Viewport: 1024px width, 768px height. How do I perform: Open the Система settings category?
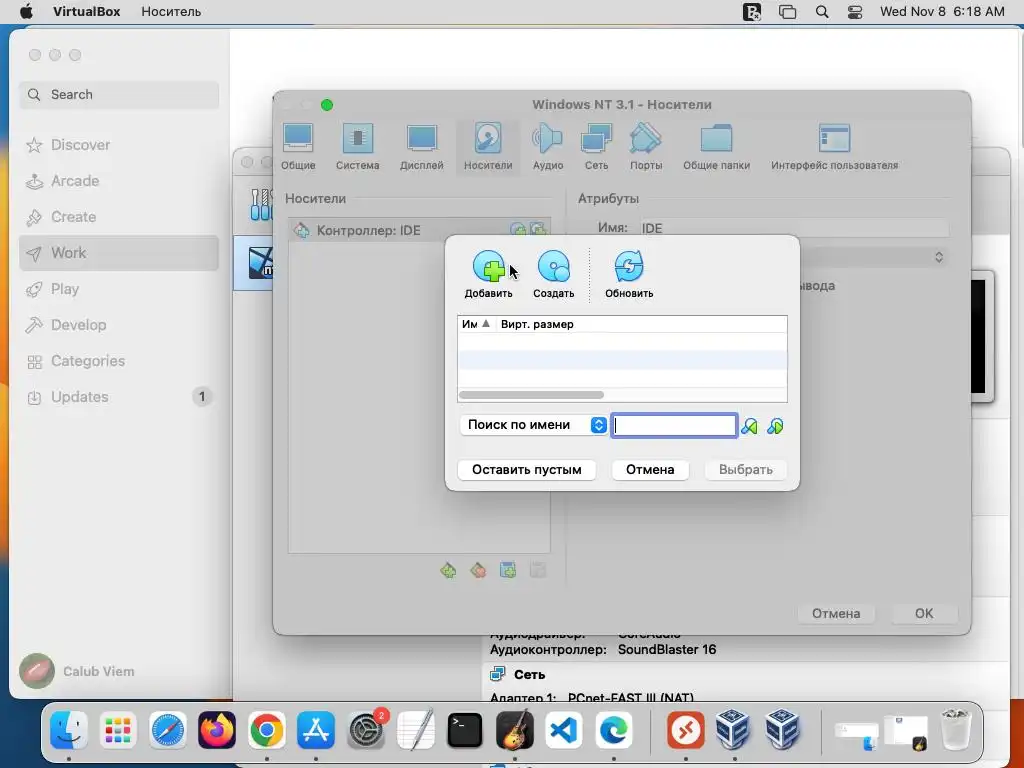coord(357,146)
